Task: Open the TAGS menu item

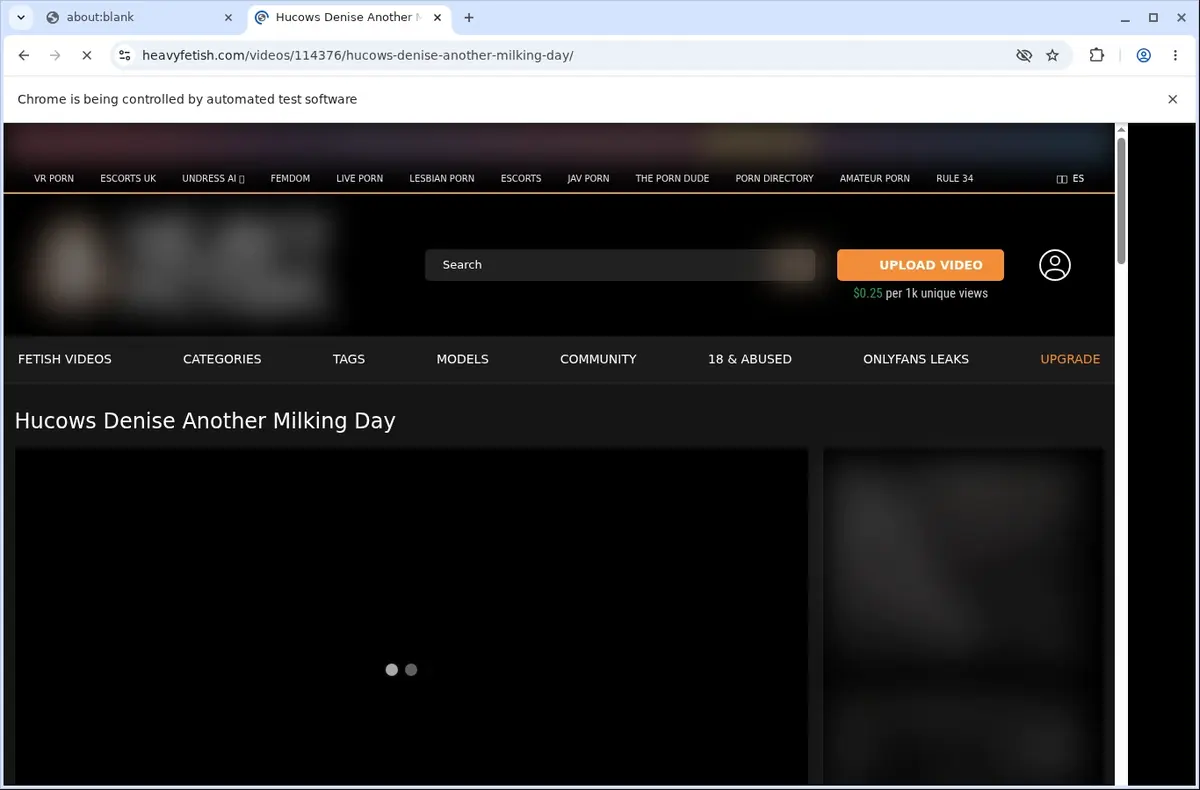Action: click(x=349, y=359)
